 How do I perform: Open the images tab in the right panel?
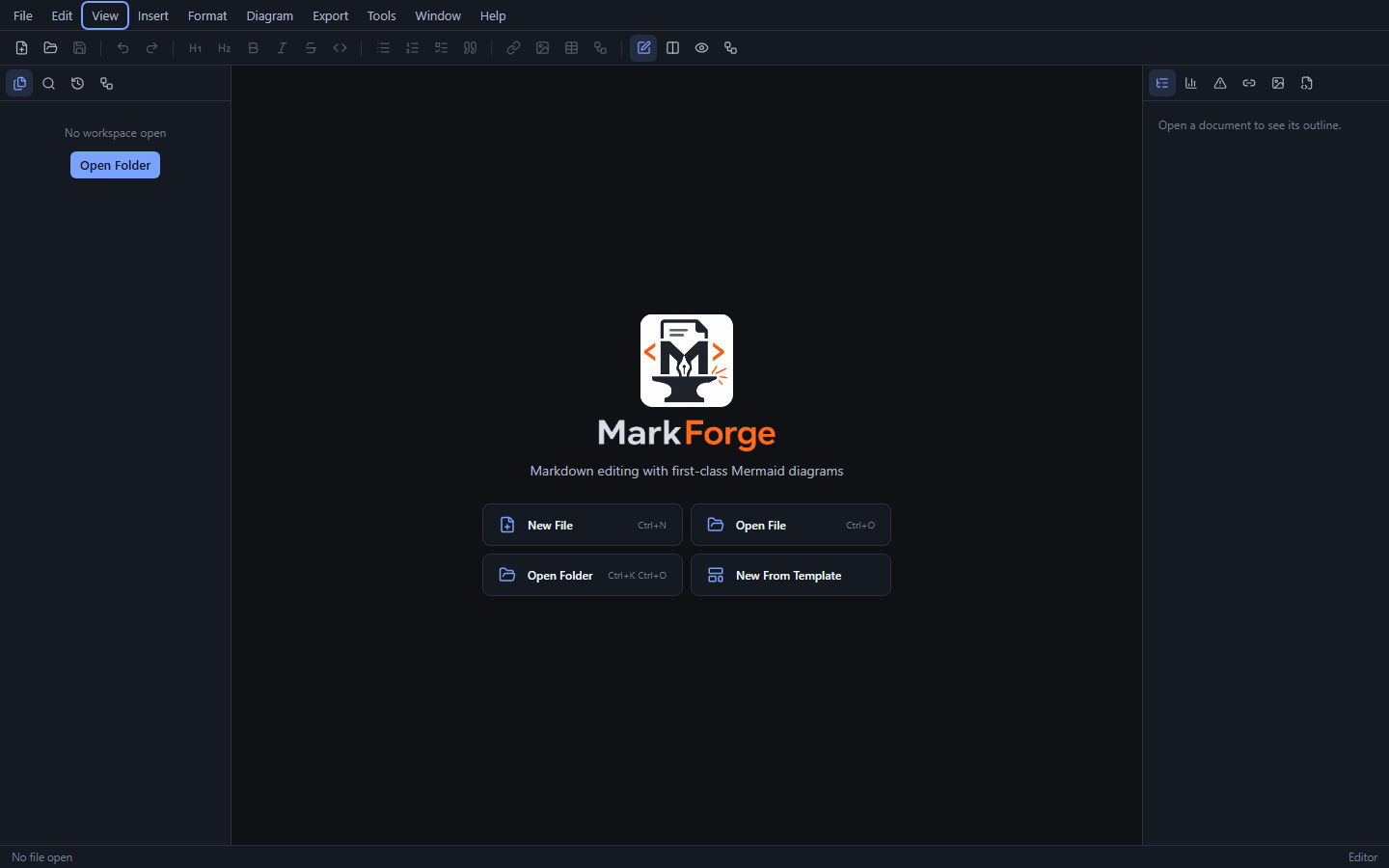[x=1278, y=83]
